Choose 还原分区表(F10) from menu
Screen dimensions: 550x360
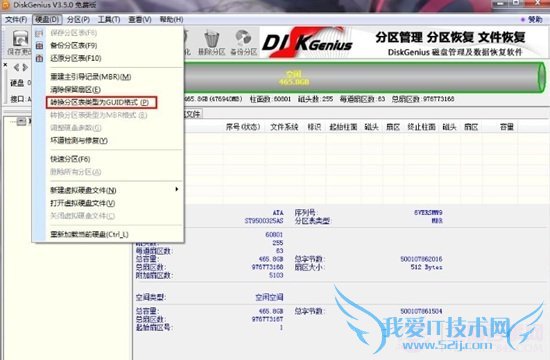tap(76, 58)
